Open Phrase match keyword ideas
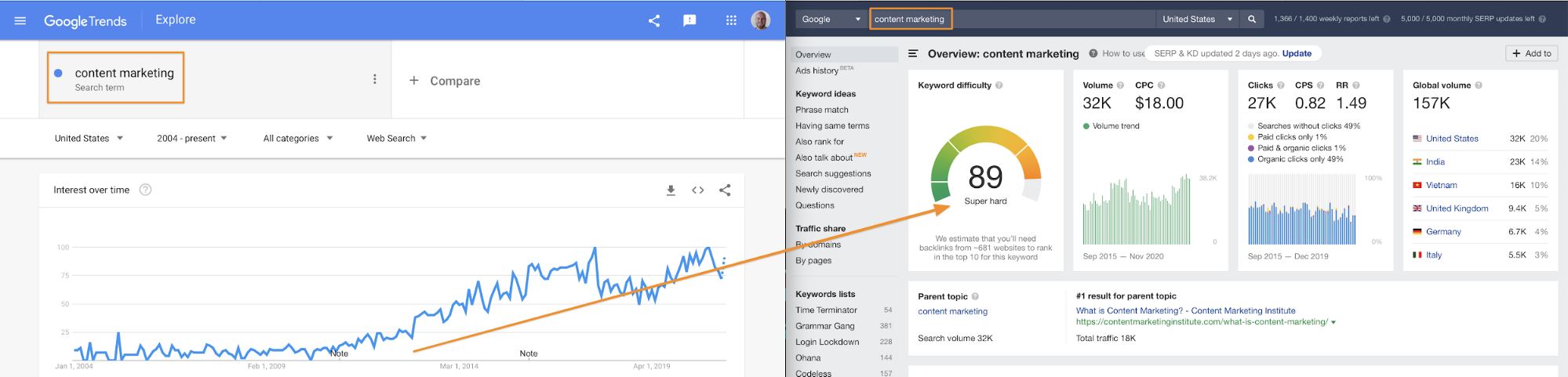 pyautogui.click(x=822, y=110)
